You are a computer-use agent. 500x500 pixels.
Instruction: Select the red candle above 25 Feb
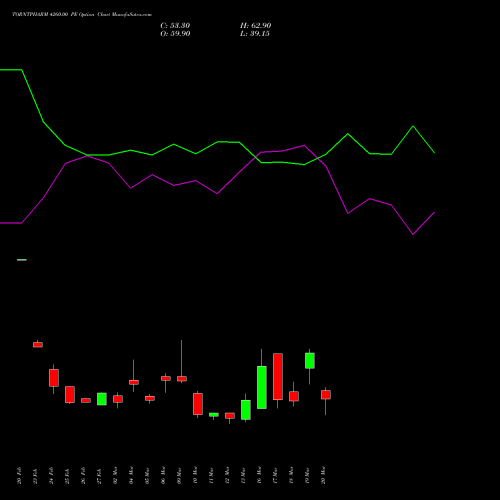(x=70, y=395)
